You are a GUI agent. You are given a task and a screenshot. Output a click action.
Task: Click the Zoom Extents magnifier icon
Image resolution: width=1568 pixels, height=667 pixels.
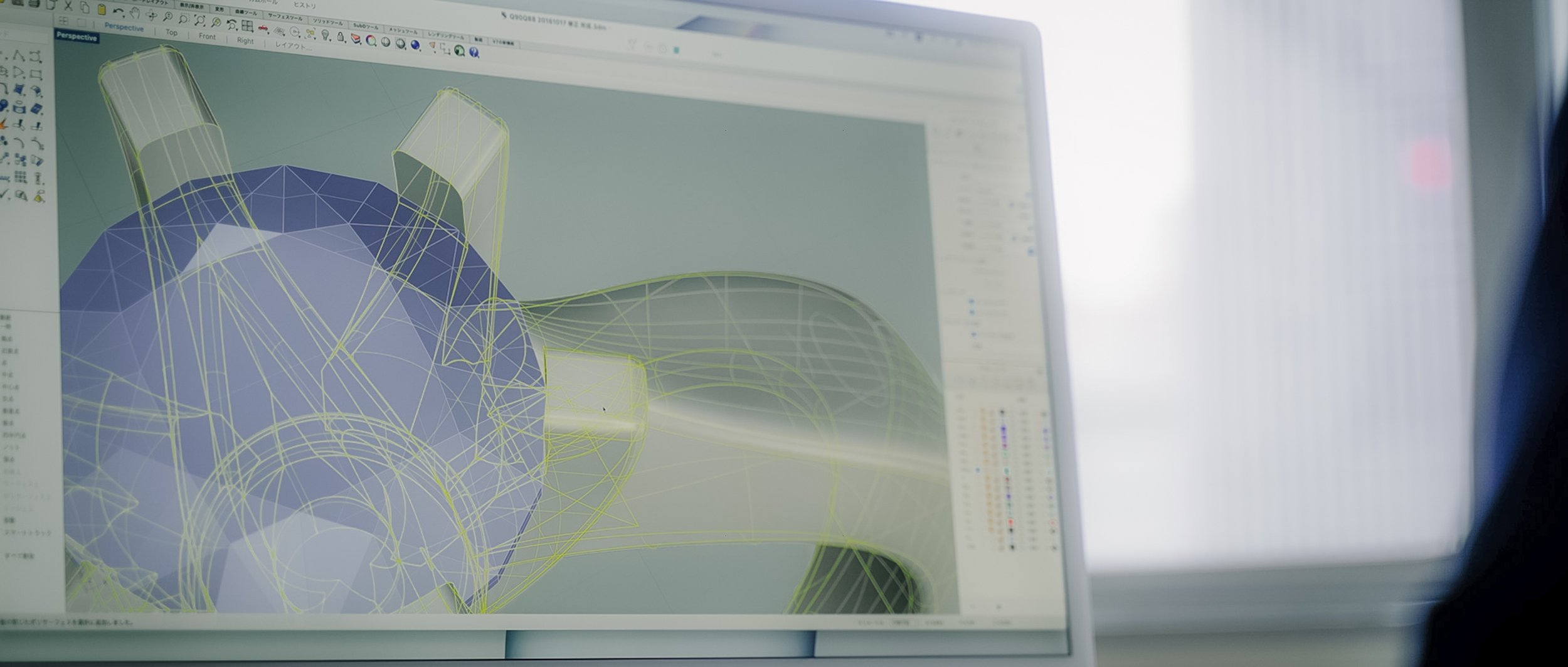point(200,21)
